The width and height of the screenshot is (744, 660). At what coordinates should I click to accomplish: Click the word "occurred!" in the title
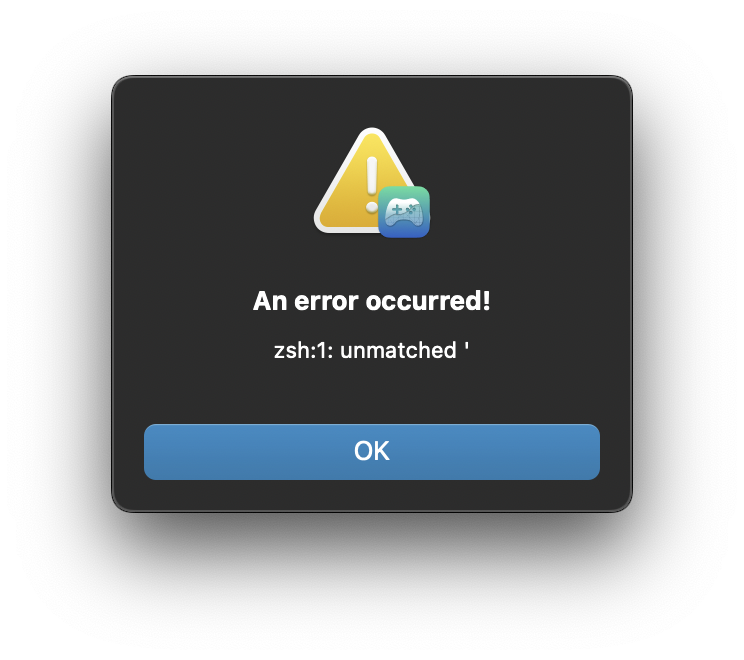click(x=428, y=301)
